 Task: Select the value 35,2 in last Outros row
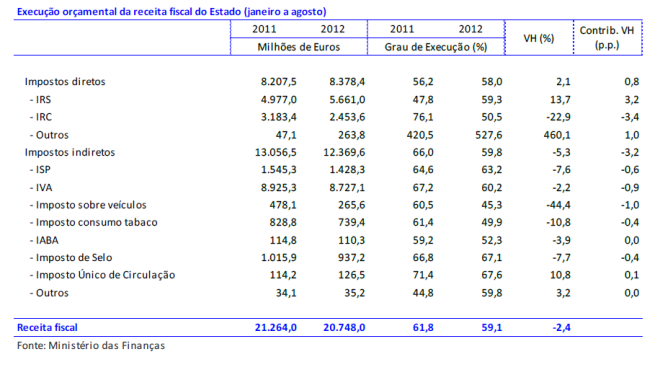[x=354, y=293]
